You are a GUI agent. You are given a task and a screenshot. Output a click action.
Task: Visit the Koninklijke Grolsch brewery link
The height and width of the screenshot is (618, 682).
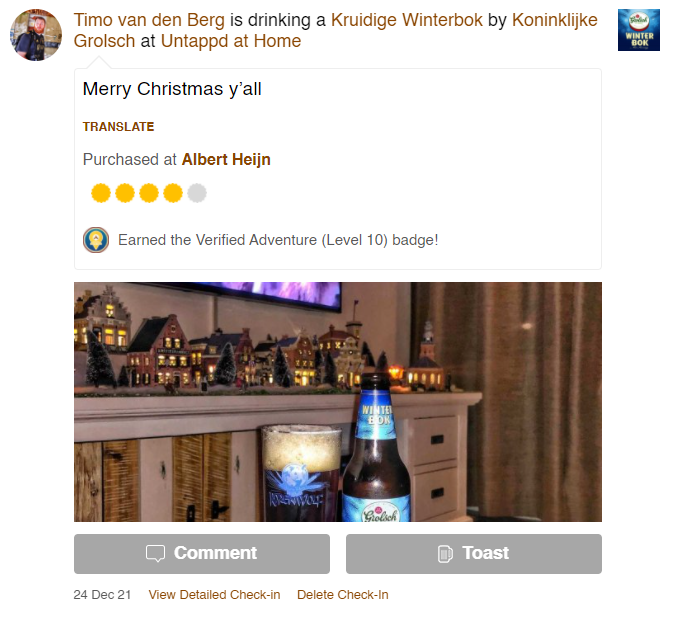coord(335,30)
